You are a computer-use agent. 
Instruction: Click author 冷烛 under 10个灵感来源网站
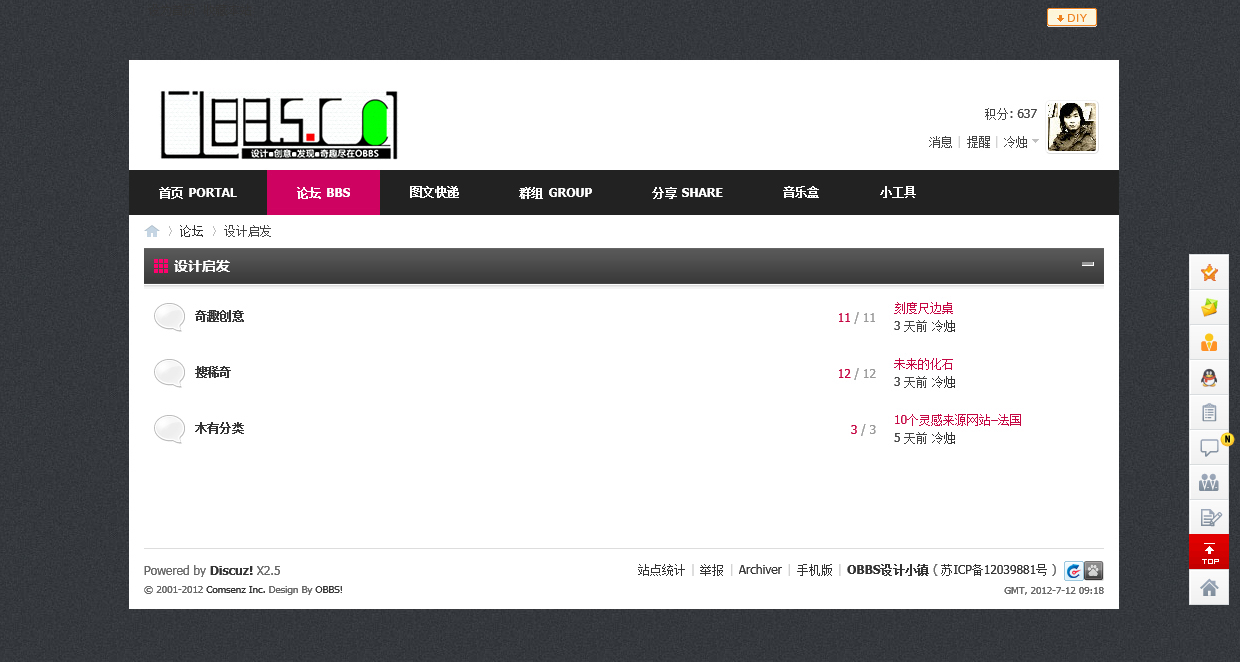[944, 438]
